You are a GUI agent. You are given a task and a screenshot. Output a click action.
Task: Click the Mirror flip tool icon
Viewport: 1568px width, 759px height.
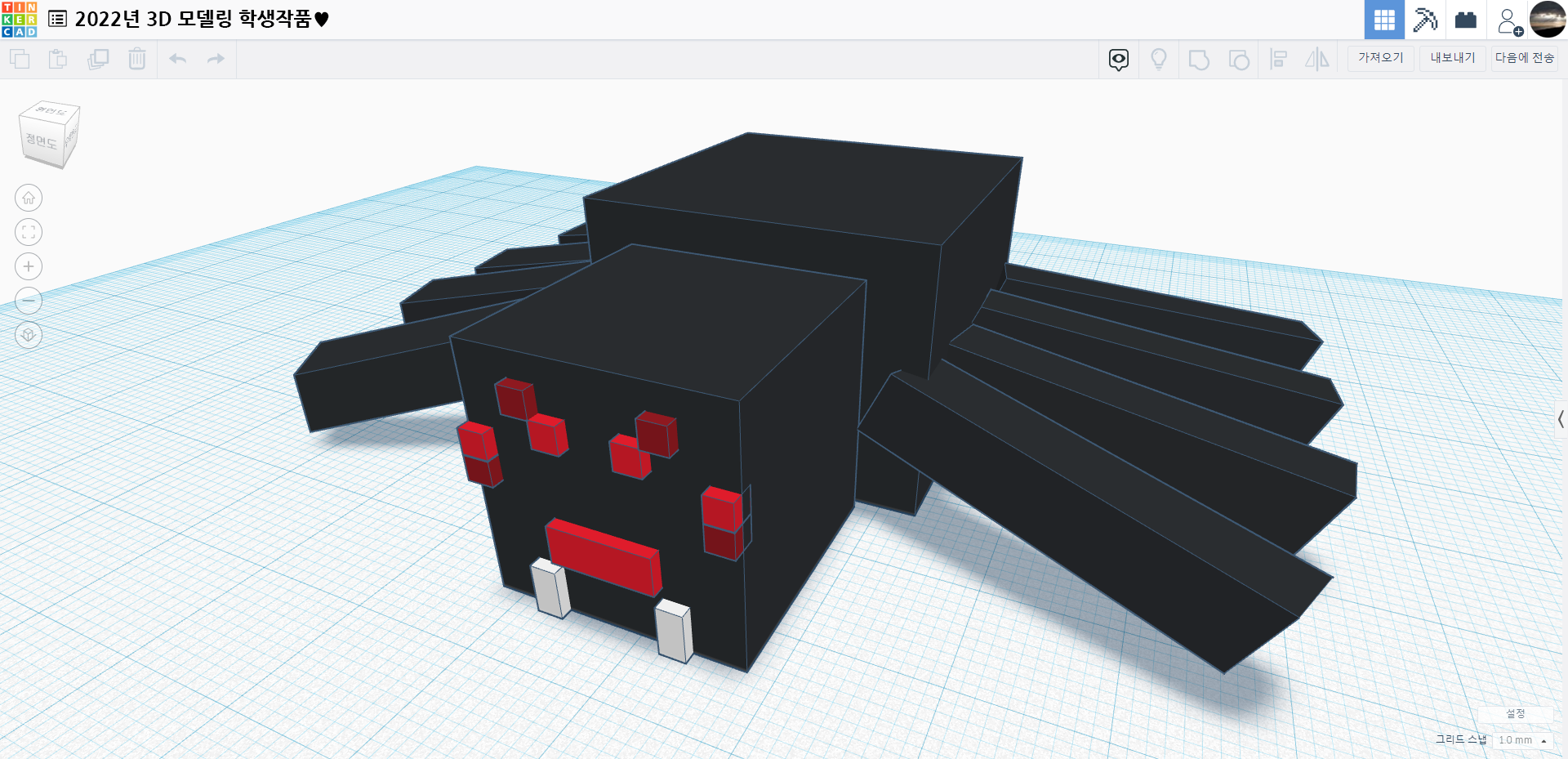pos(1317,59)
